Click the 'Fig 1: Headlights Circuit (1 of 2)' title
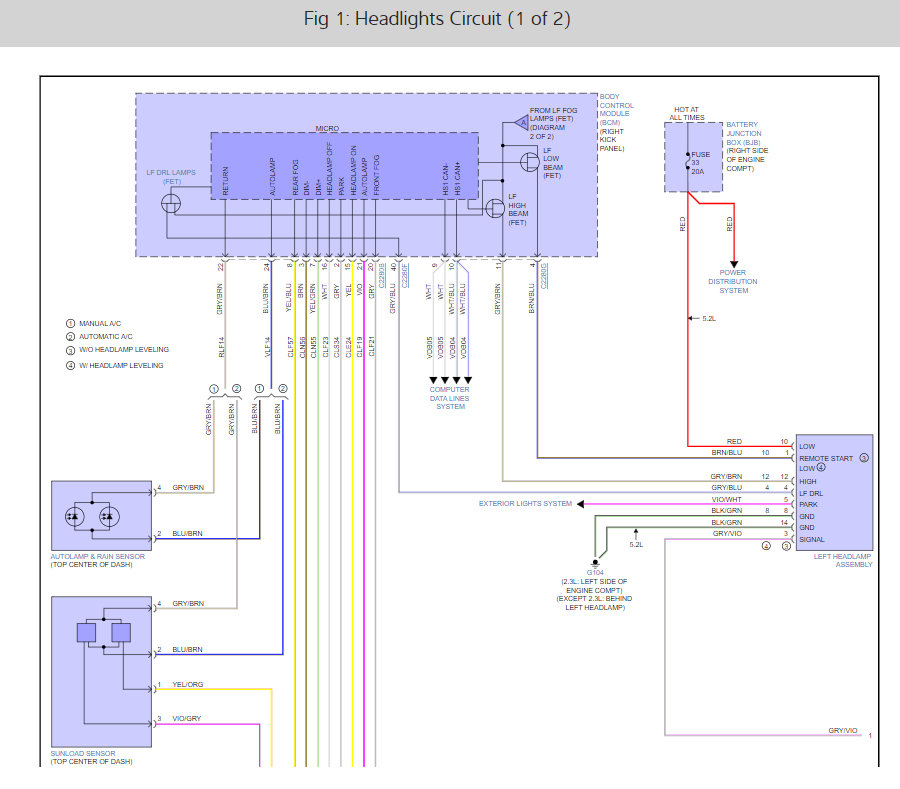This screenshot has height=789, width=900. click(x=437, y=19)
